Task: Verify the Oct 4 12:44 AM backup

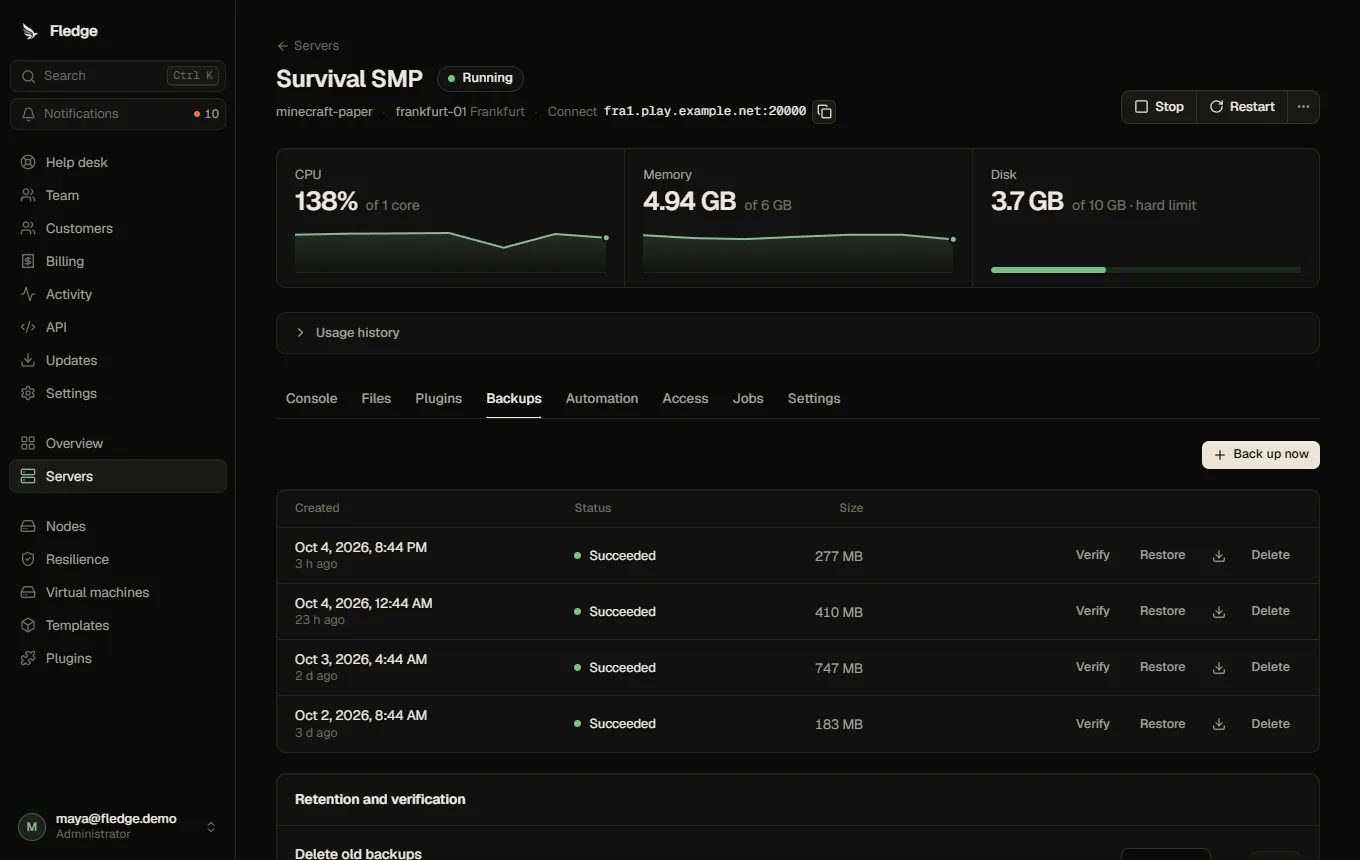Action: [x=1092, y=611]
